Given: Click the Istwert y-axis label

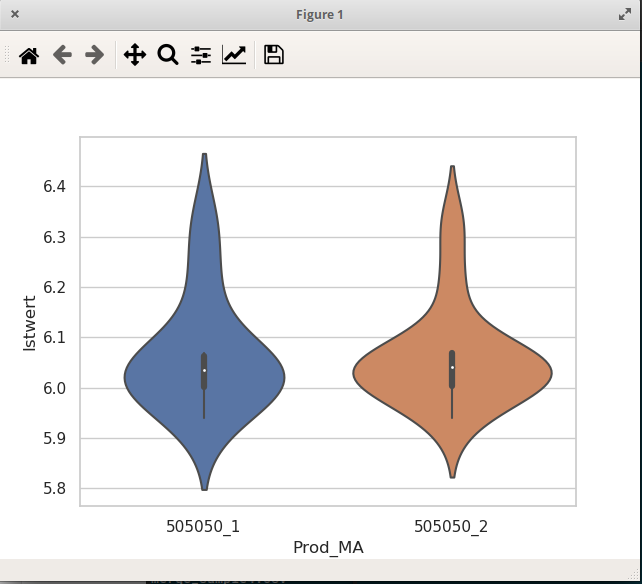Looking at the screenshot, I should pos(29,323).
